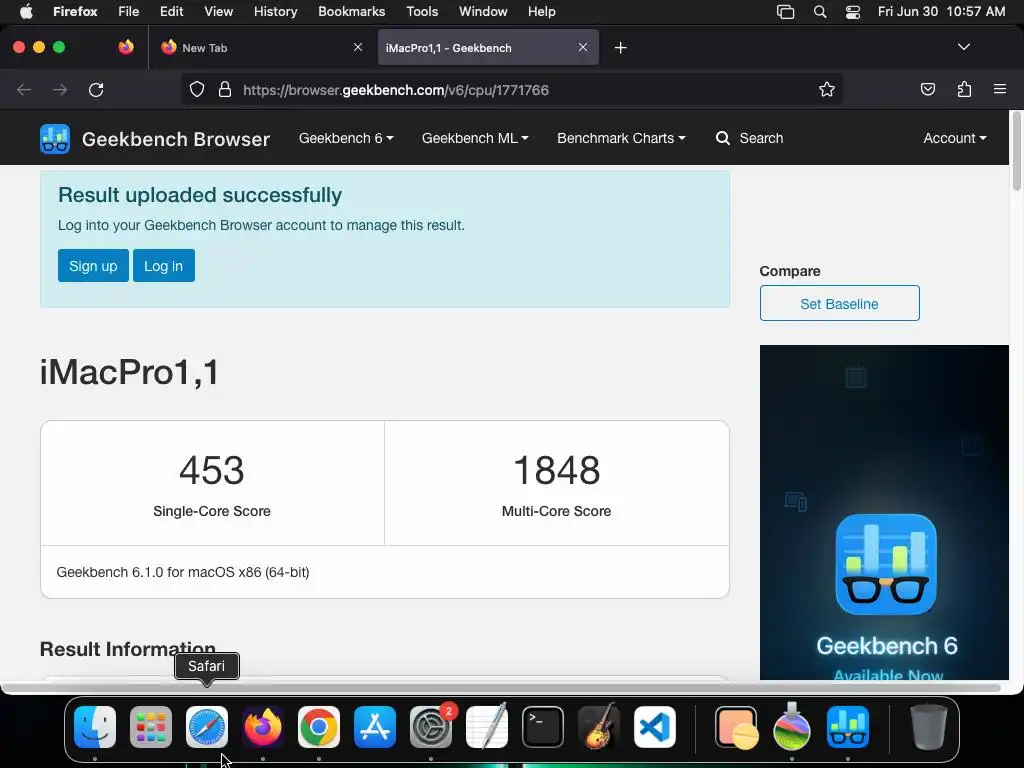The width and height of the screenshot is (1024, 768).
Task: Open the View menu
Action: pos(218,12)
